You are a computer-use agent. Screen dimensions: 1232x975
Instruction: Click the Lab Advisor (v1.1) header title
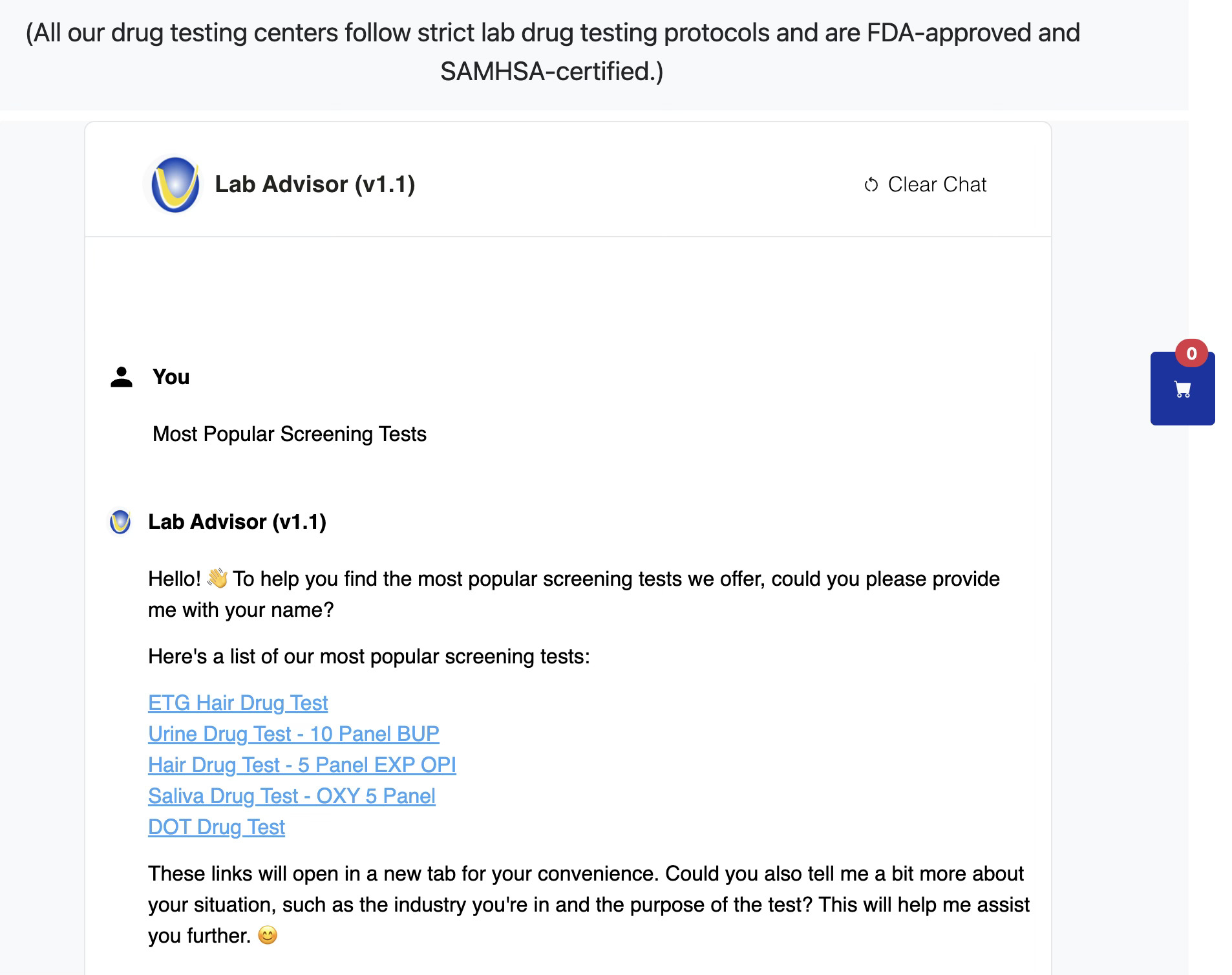(x=315, y=184)
